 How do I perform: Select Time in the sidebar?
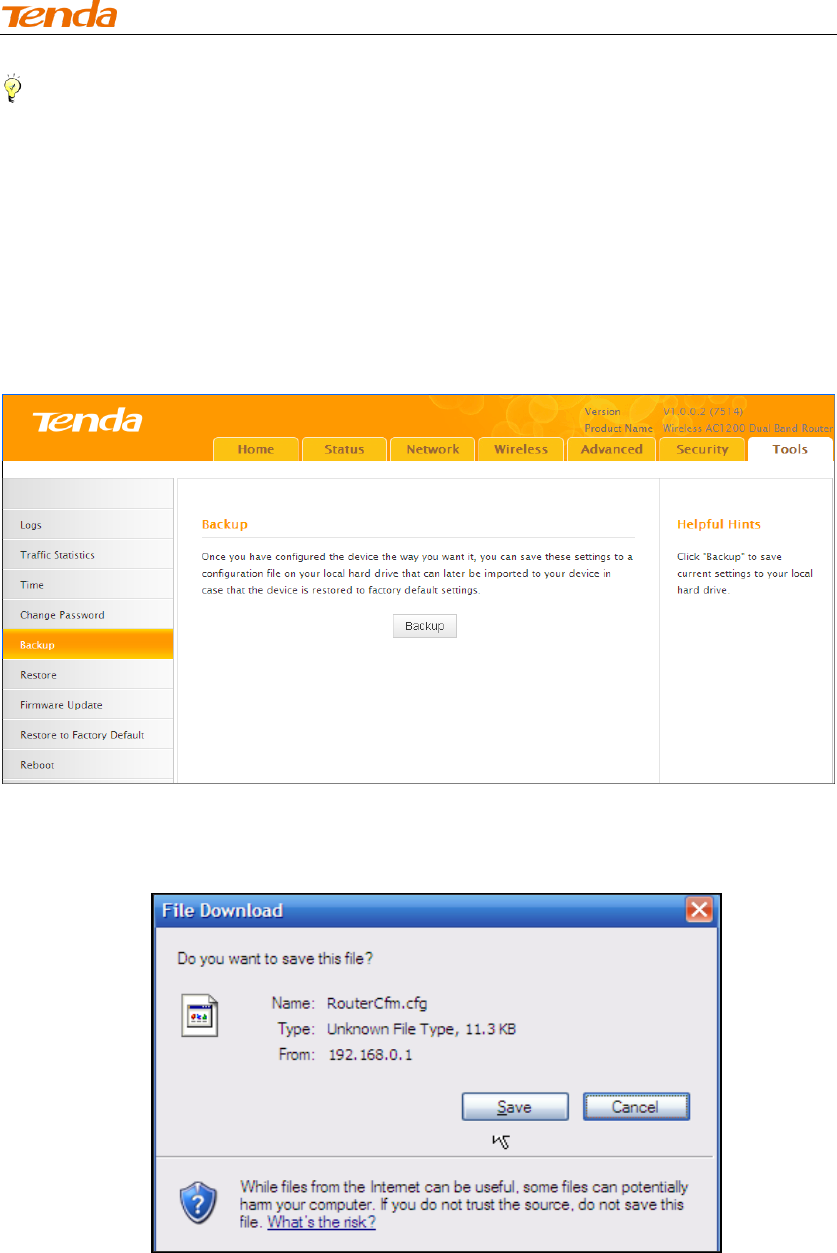tap(87, 584)
